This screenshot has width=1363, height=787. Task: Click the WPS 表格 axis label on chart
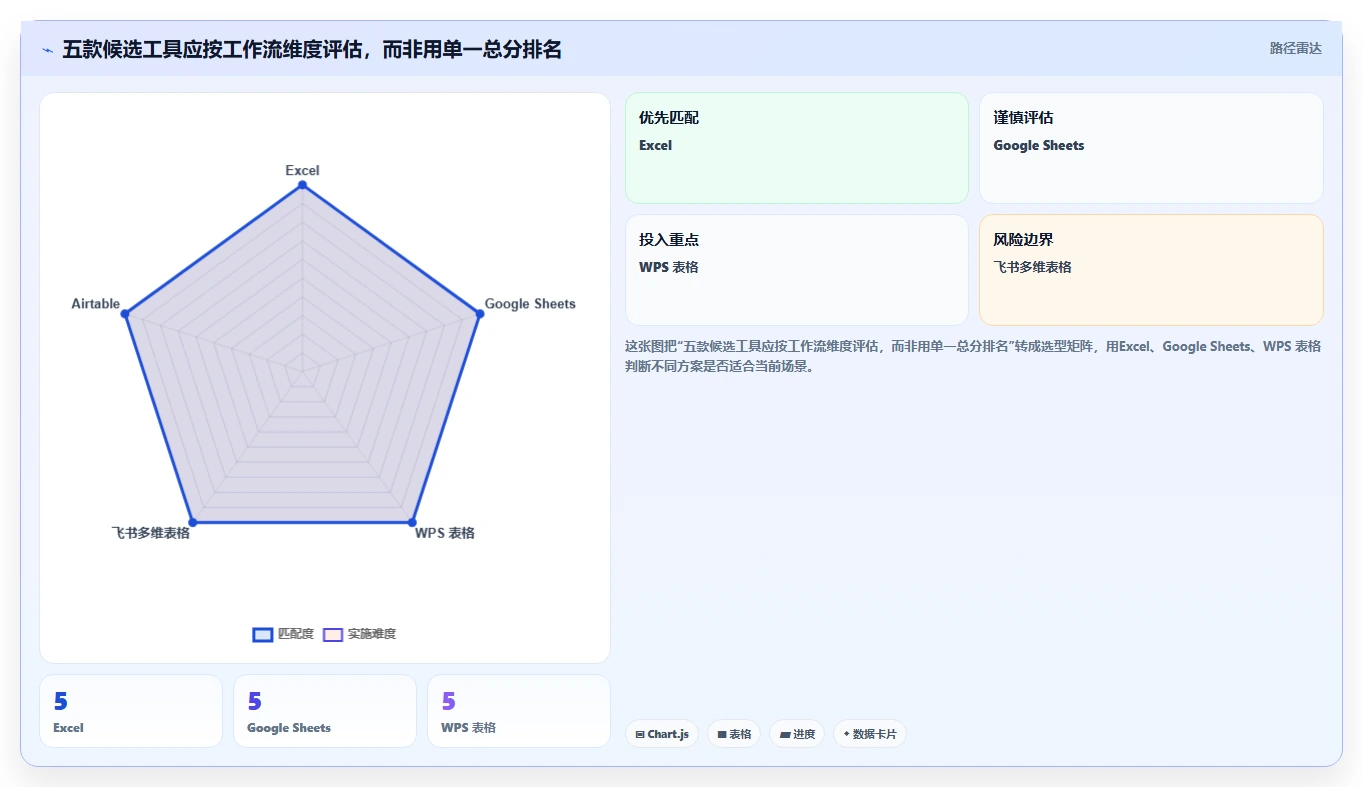445,533
